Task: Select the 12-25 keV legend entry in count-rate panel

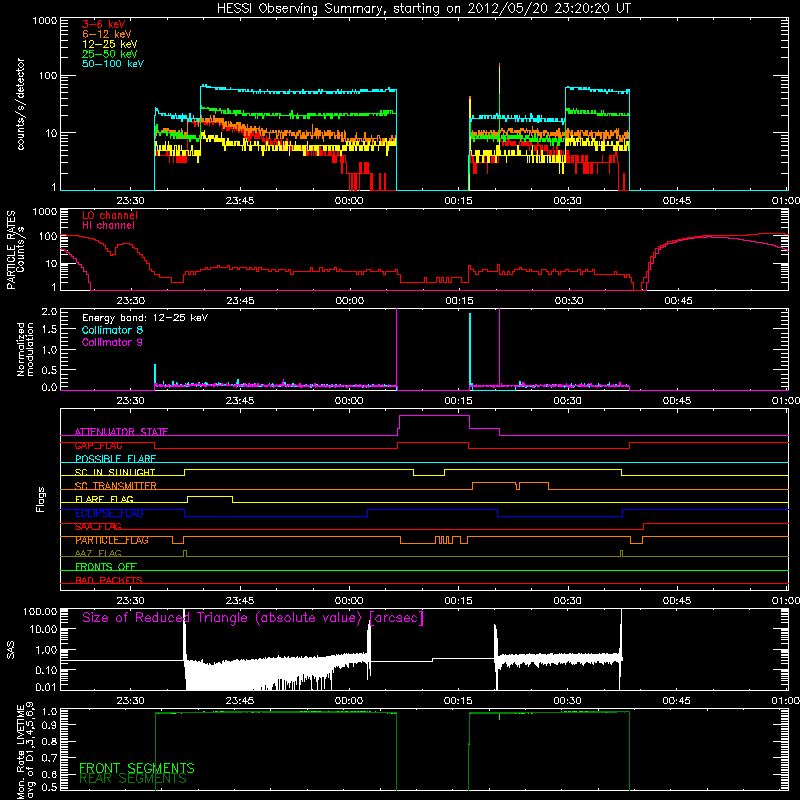Action: [110, 44]
